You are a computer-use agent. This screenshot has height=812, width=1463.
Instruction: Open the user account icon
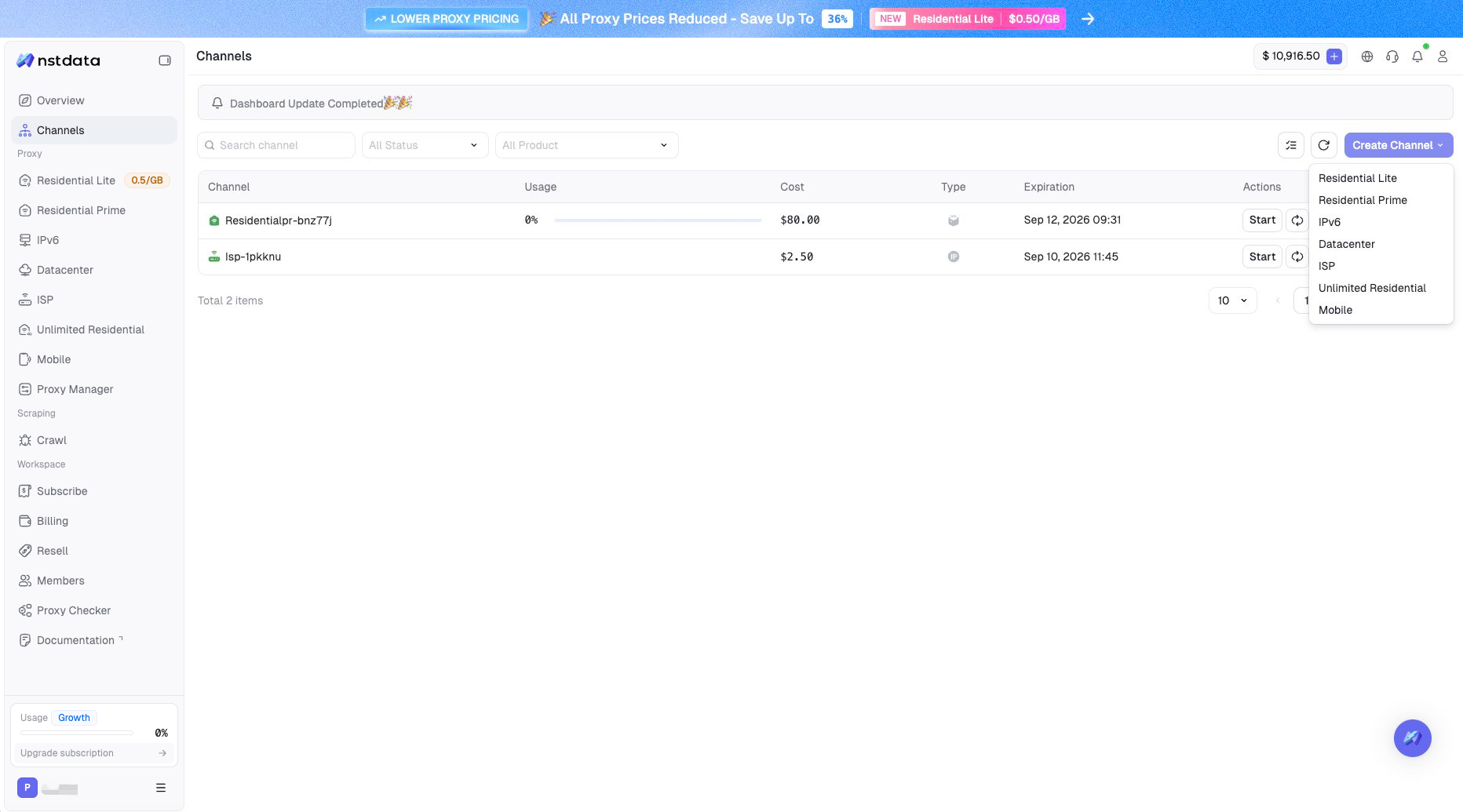(x=1443, y=56)
